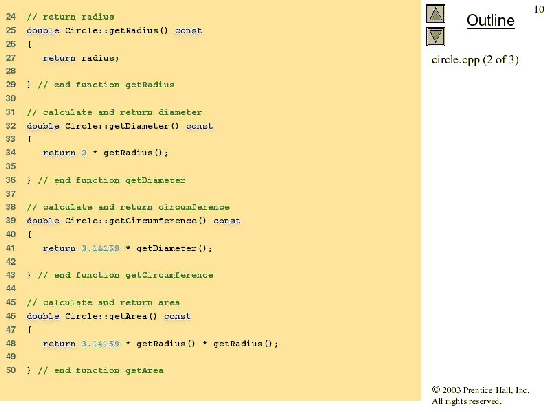
Task: Select the line 'double Circle::getRadius() const'
Action: [x=114, y=31]
